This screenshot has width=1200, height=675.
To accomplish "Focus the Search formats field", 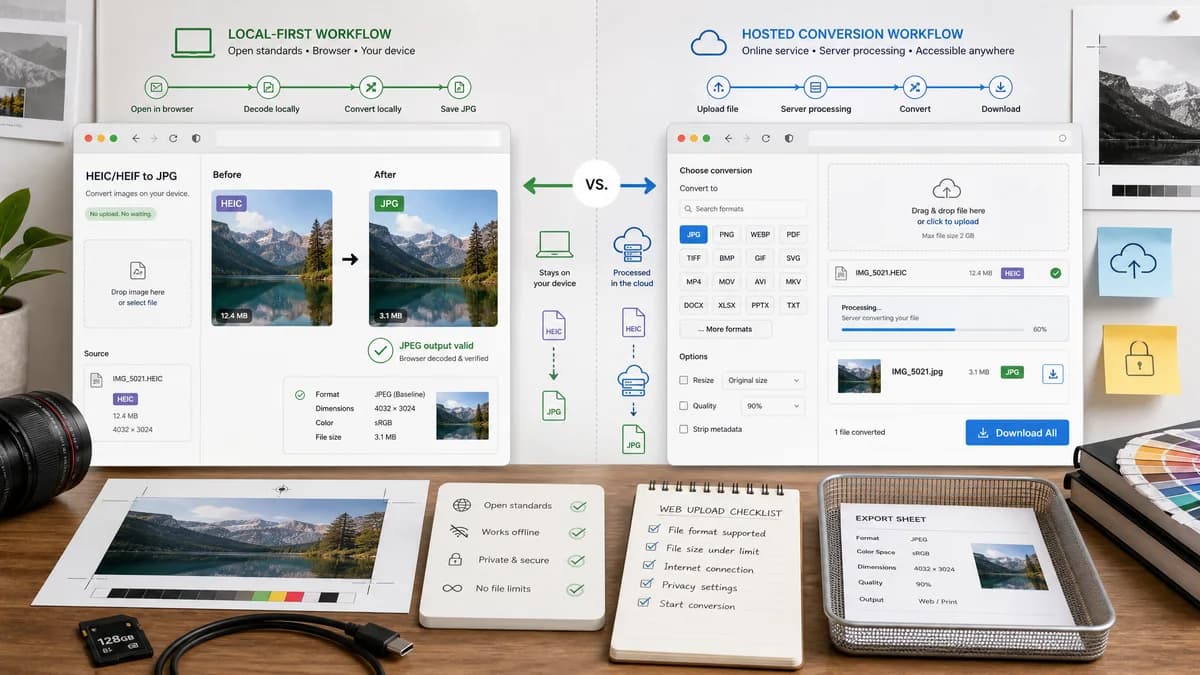I will tap(743, 209).
